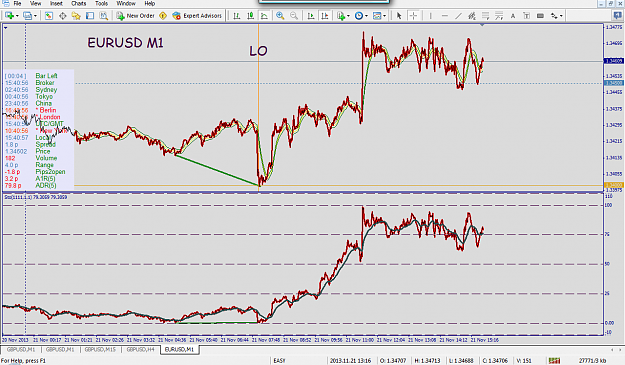This screenshot has width=625, height=365.
Task: Zoom out of the chart
Action: (x=294, y=16)
